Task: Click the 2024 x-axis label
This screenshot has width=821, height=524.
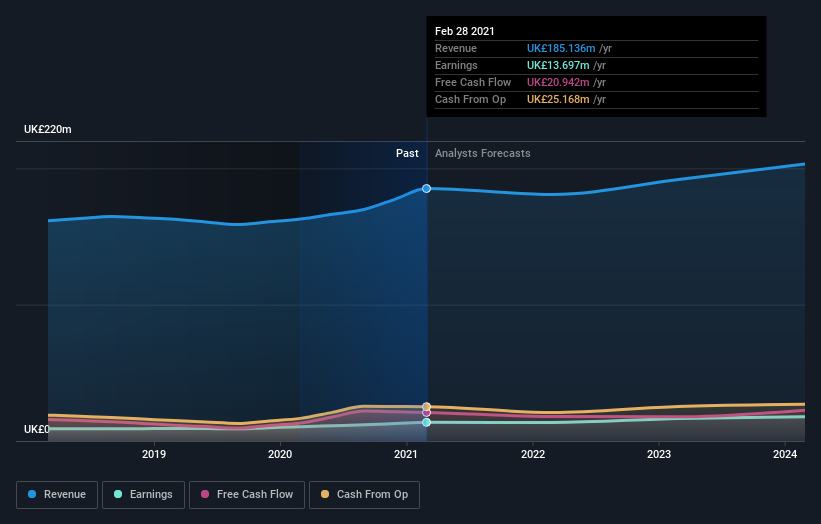Action: point(785,454)
